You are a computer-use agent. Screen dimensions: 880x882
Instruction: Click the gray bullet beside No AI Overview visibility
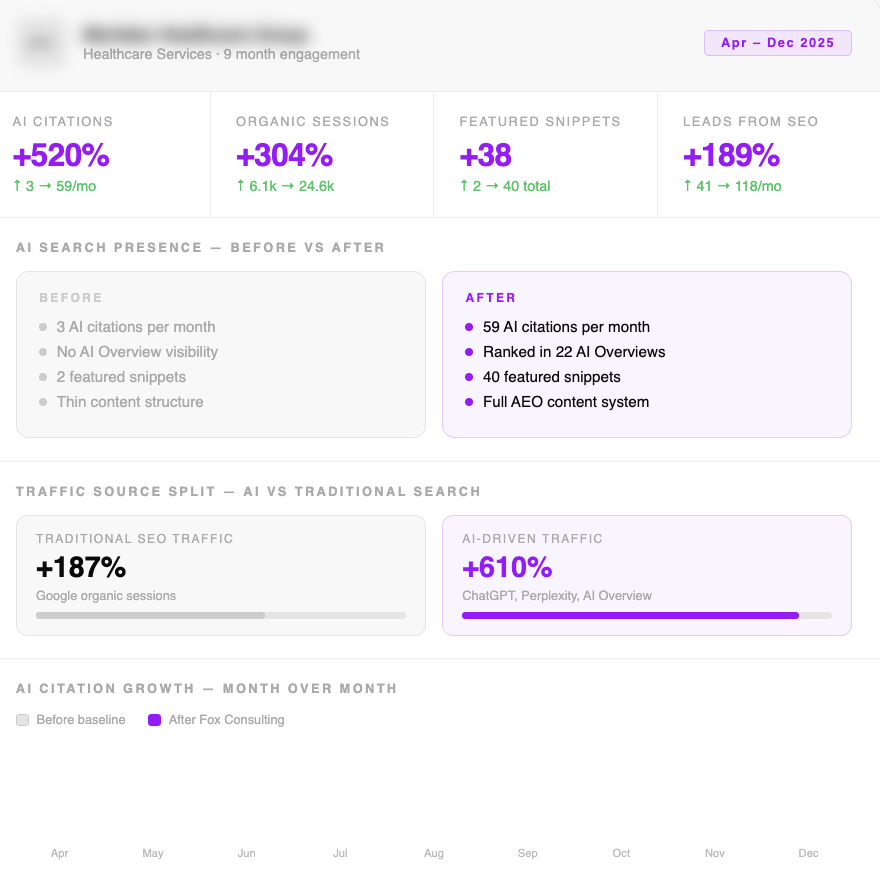point(43,352)
